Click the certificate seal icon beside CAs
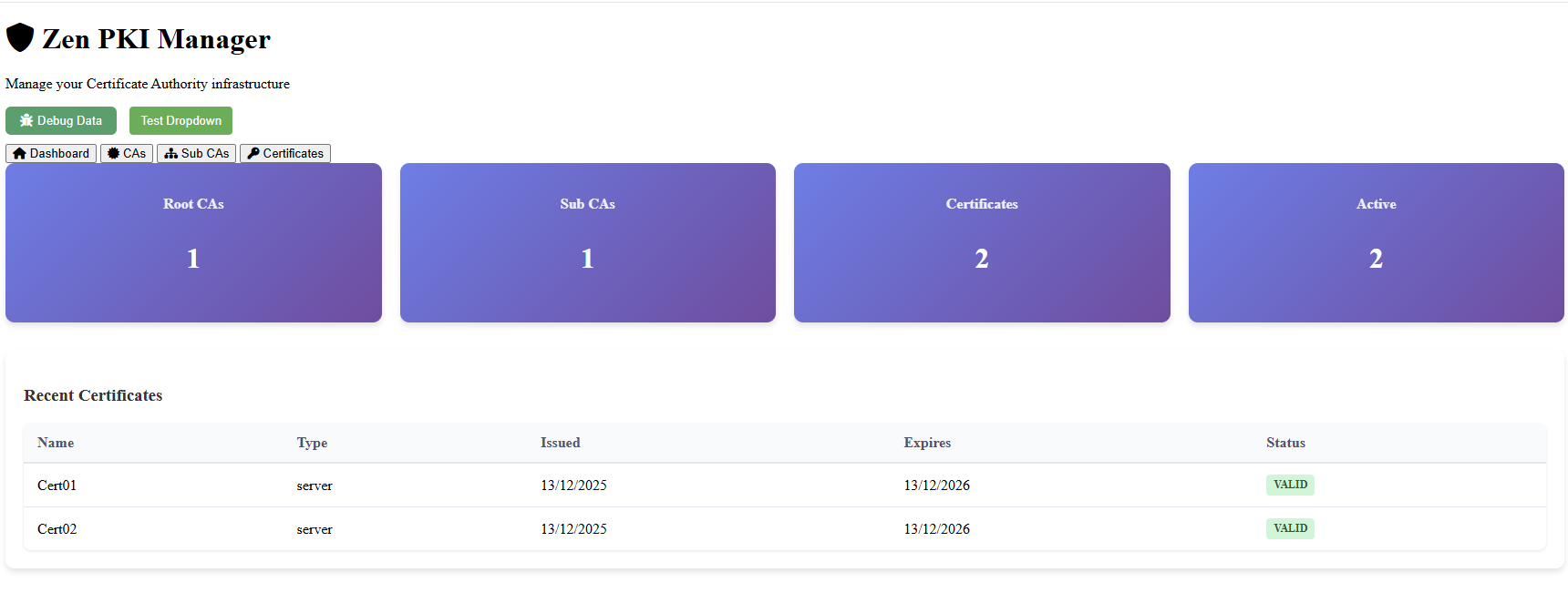Screen dimensions: 1568x593 (113, 153)
